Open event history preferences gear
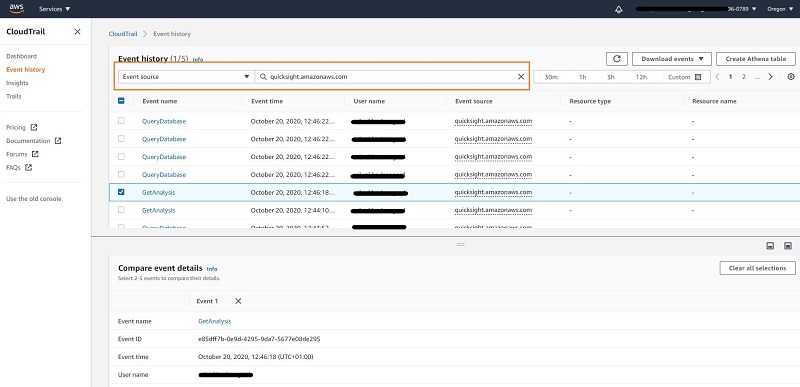 pyautogui.click(x=791, y=76)
